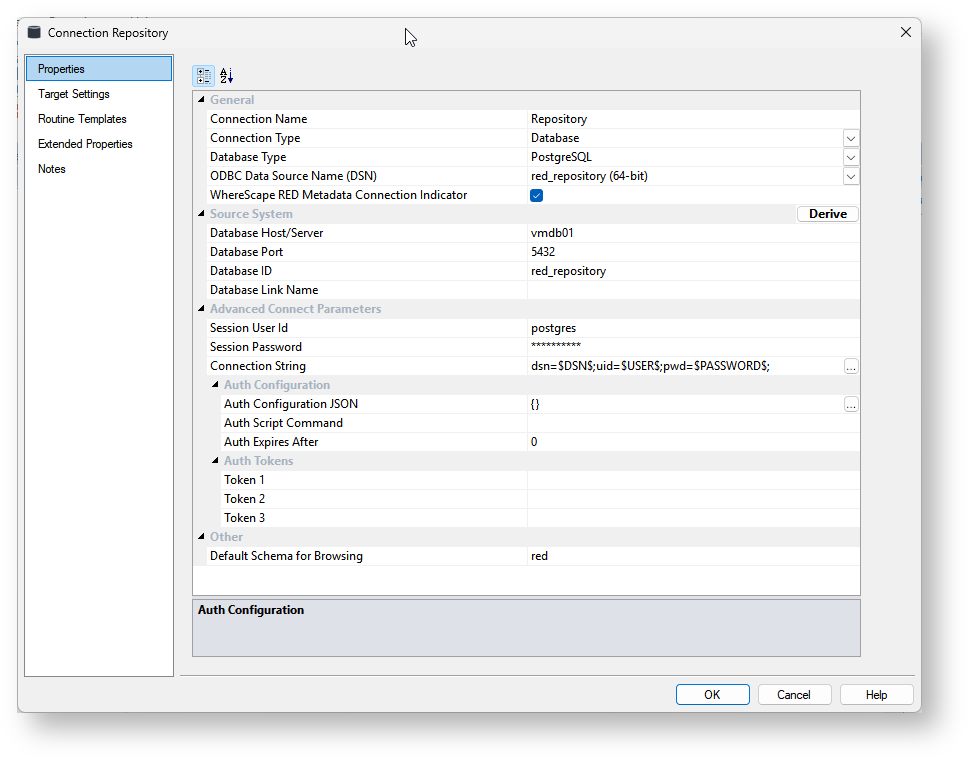
Task: Click the Derive button
Action: [x=828, y=214]
